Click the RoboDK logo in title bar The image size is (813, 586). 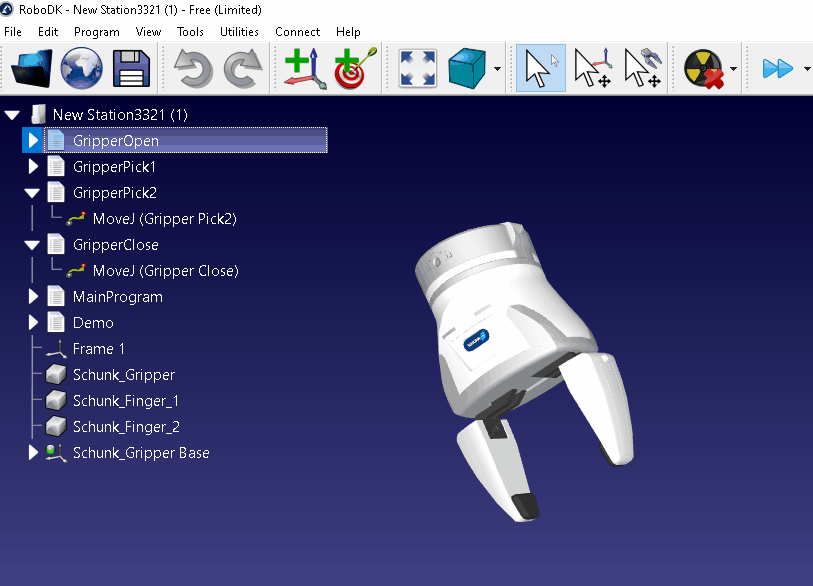tap(7, 9)
